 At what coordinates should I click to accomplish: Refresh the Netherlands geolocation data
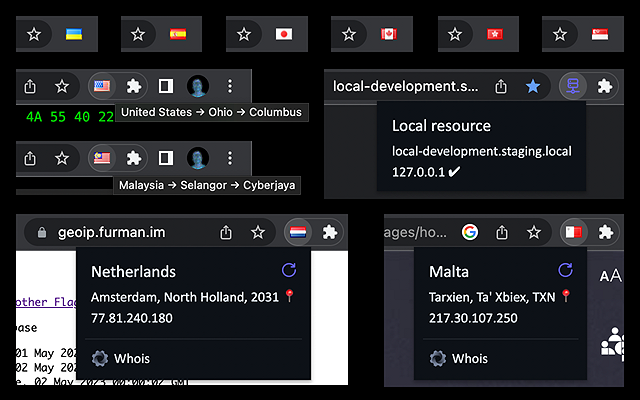tap(289, 271)
